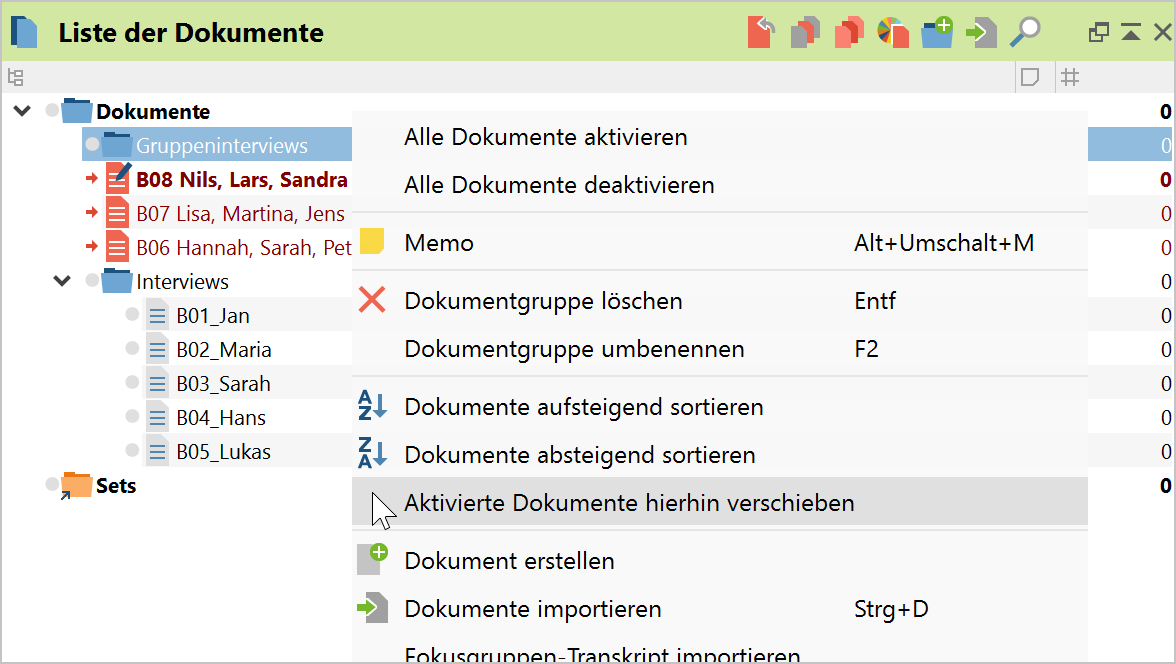Click the memo column header icon

pyautogui.click(x=1030, y=77)
